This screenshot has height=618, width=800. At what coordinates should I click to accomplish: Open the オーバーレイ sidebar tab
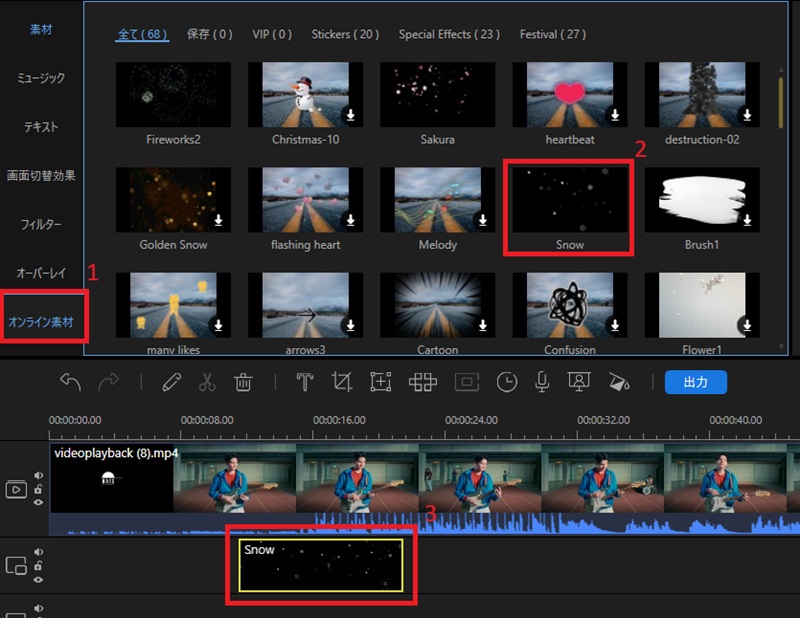(x=41, y=273)
